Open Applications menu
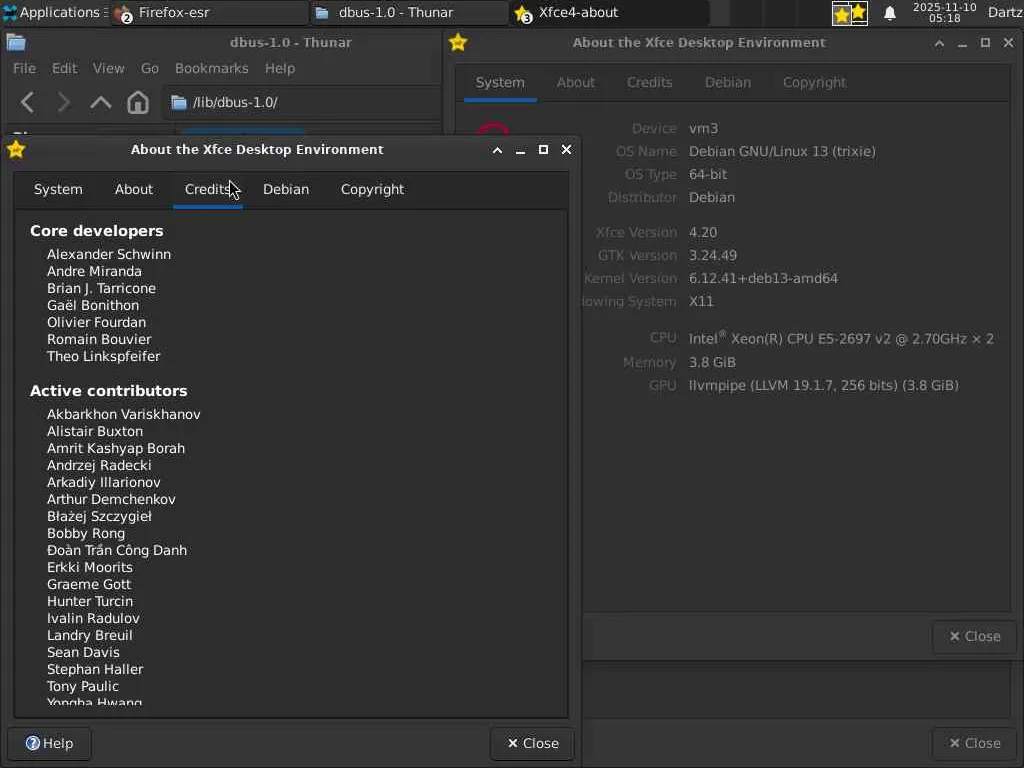1024x768 pixels. click(x=55, y=12)
